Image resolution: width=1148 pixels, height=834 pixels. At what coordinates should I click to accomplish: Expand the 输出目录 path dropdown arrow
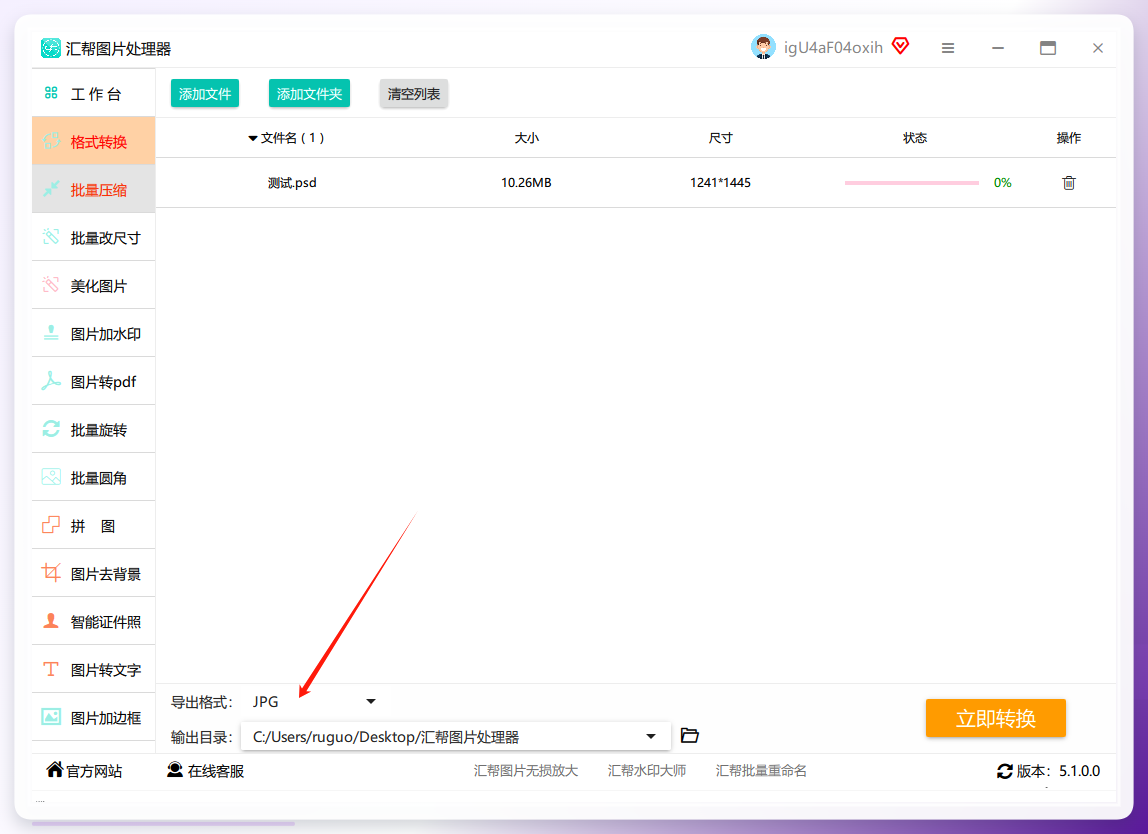click(x=650, y=736)
